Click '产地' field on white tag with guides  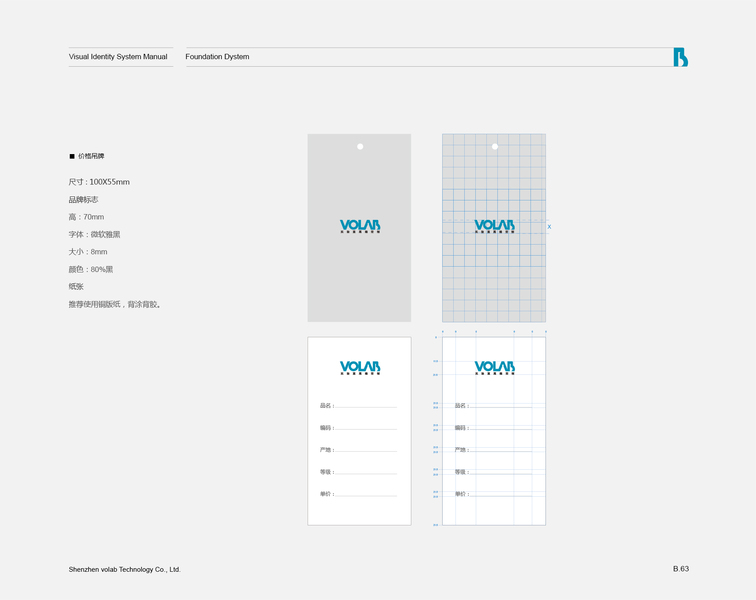[x=493, y=450]
